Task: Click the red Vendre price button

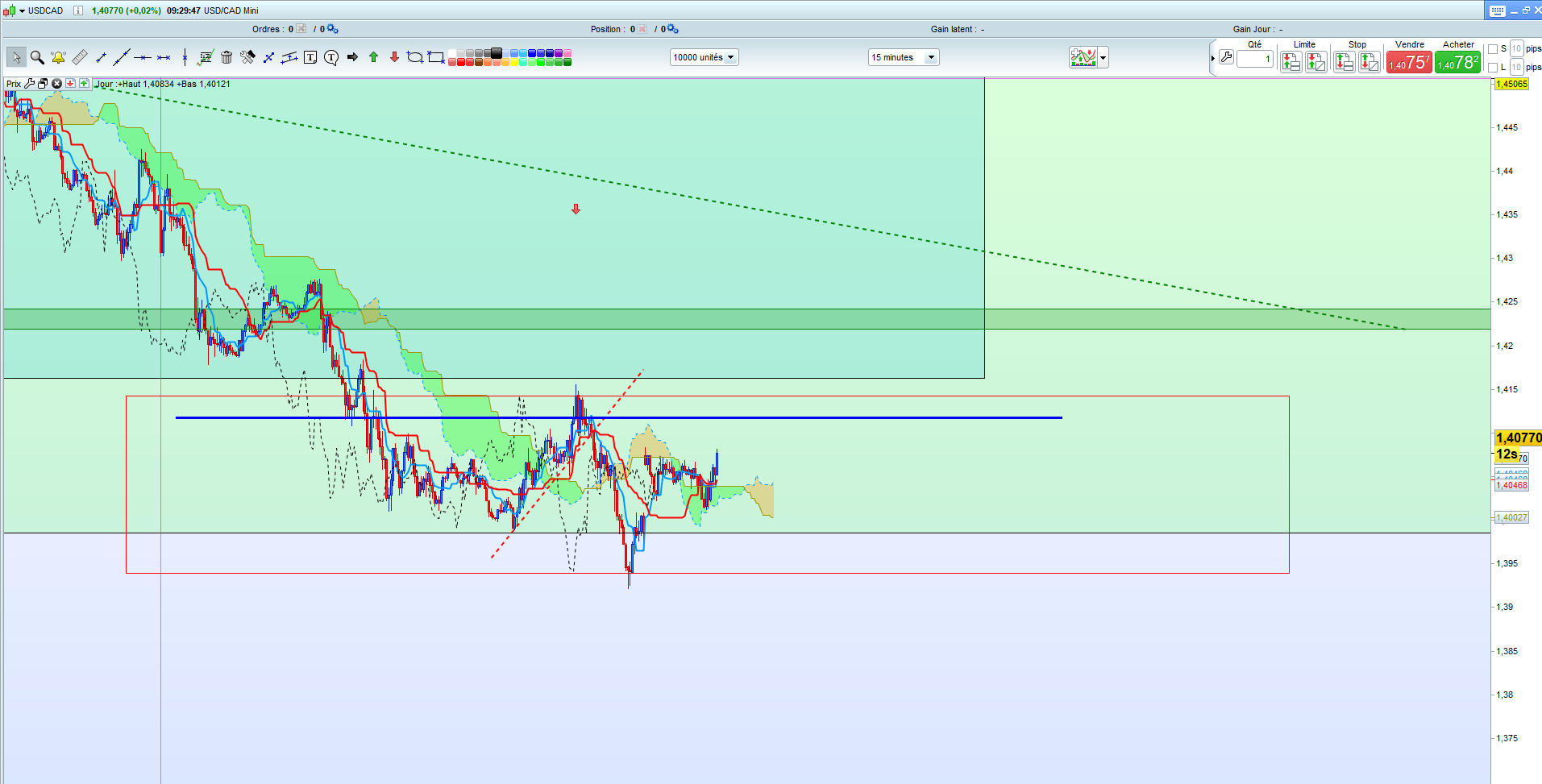Action: pos(1408,62)
